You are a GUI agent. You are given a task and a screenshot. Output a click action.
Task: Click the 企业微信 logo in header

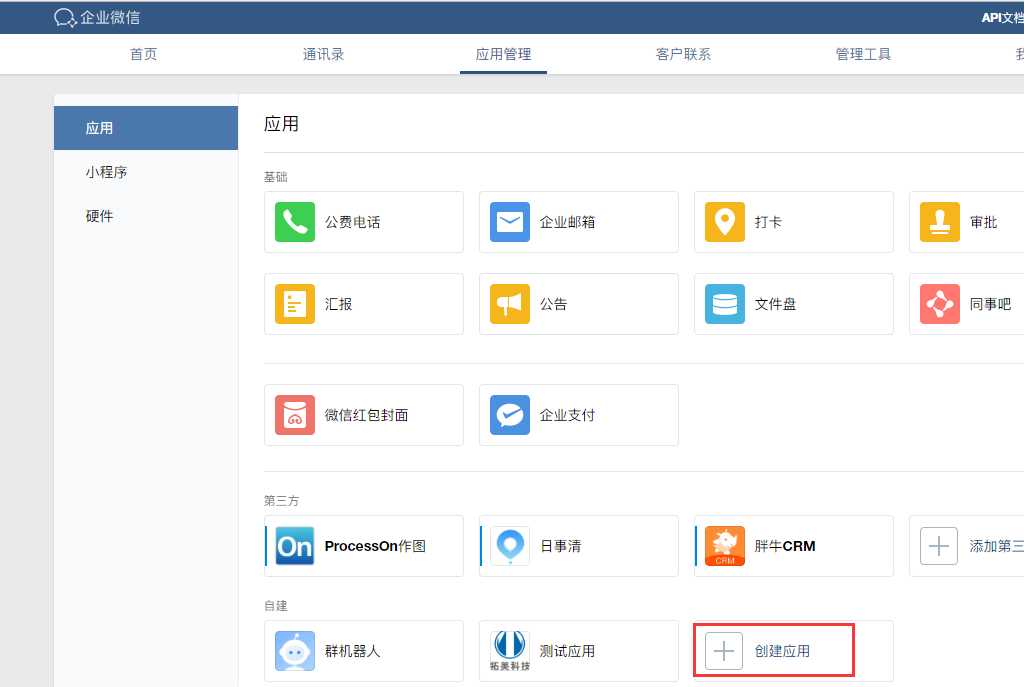click(97, 18)
